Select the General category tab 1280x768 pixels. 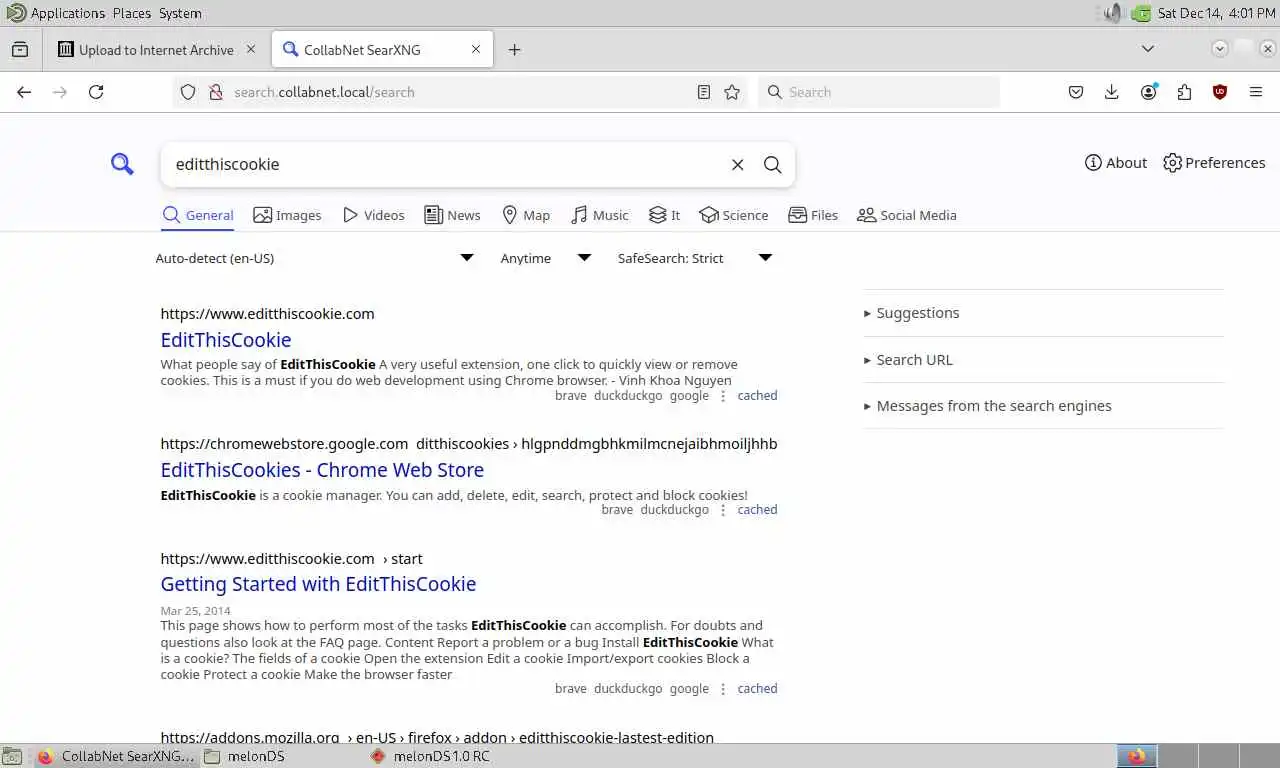point(198,215)
